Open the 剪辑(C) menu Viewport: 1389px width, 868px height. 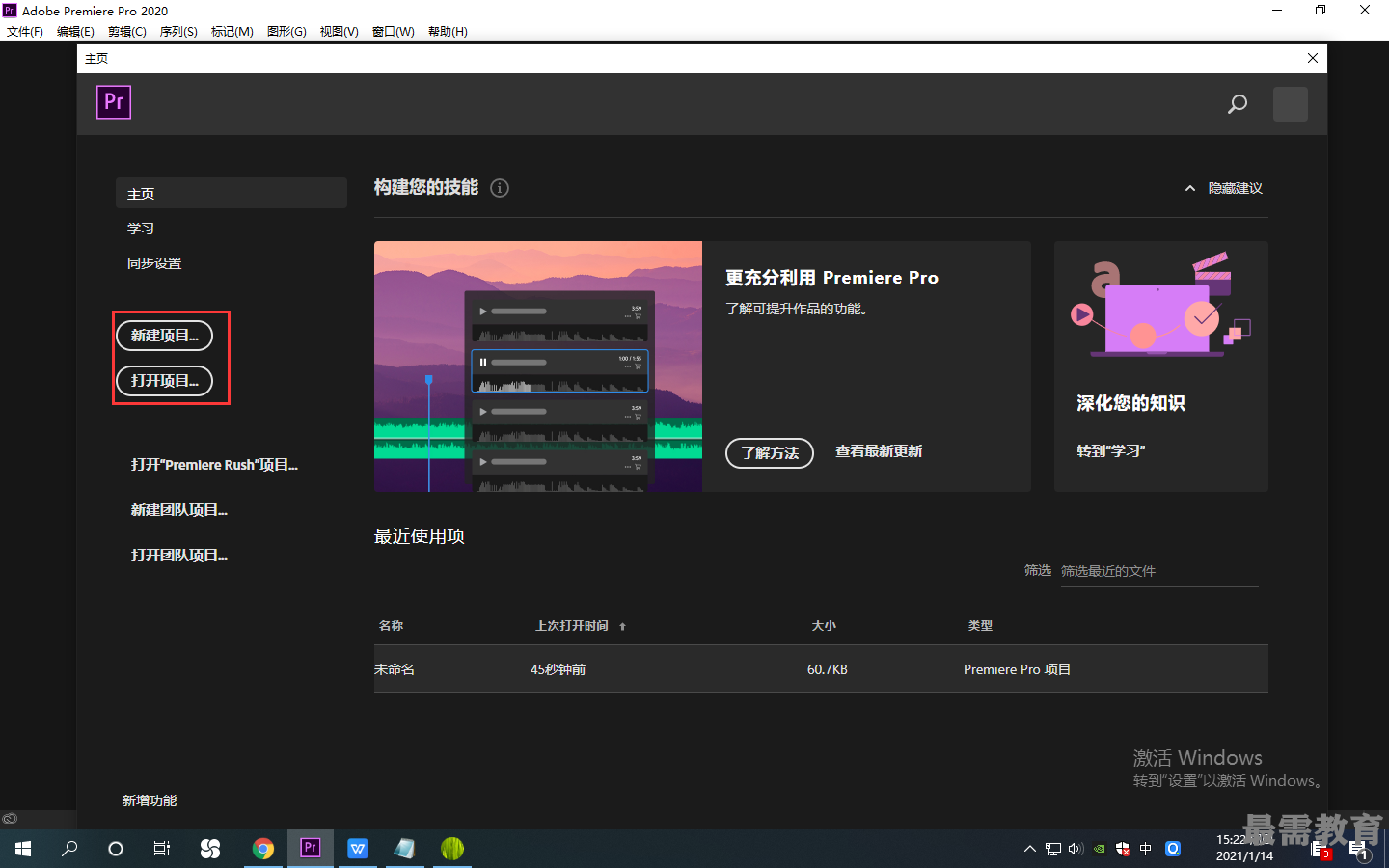click(x=127, y=32)
